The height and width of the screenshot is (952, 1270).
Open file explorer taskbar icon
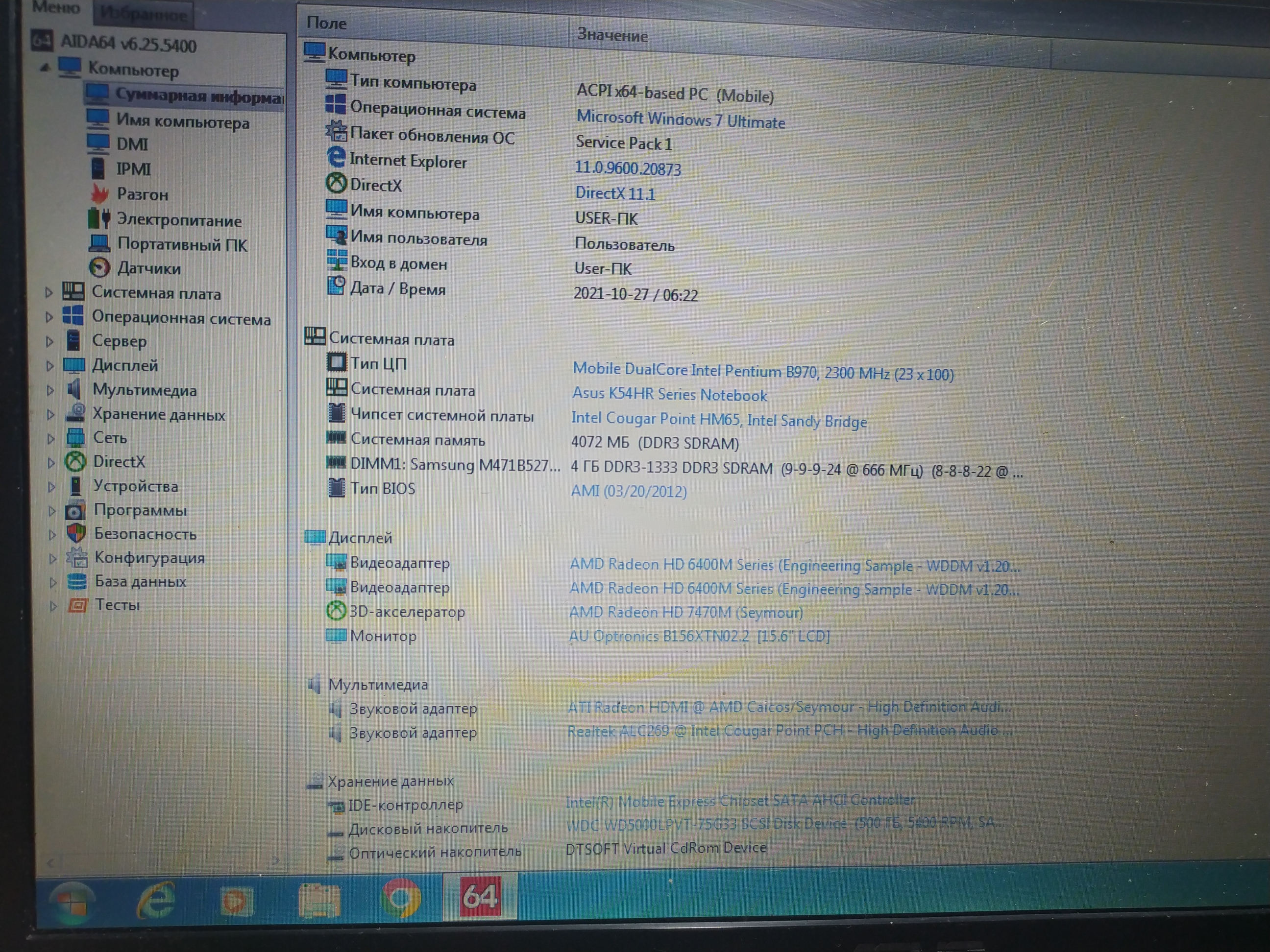[x=319, y=901]
